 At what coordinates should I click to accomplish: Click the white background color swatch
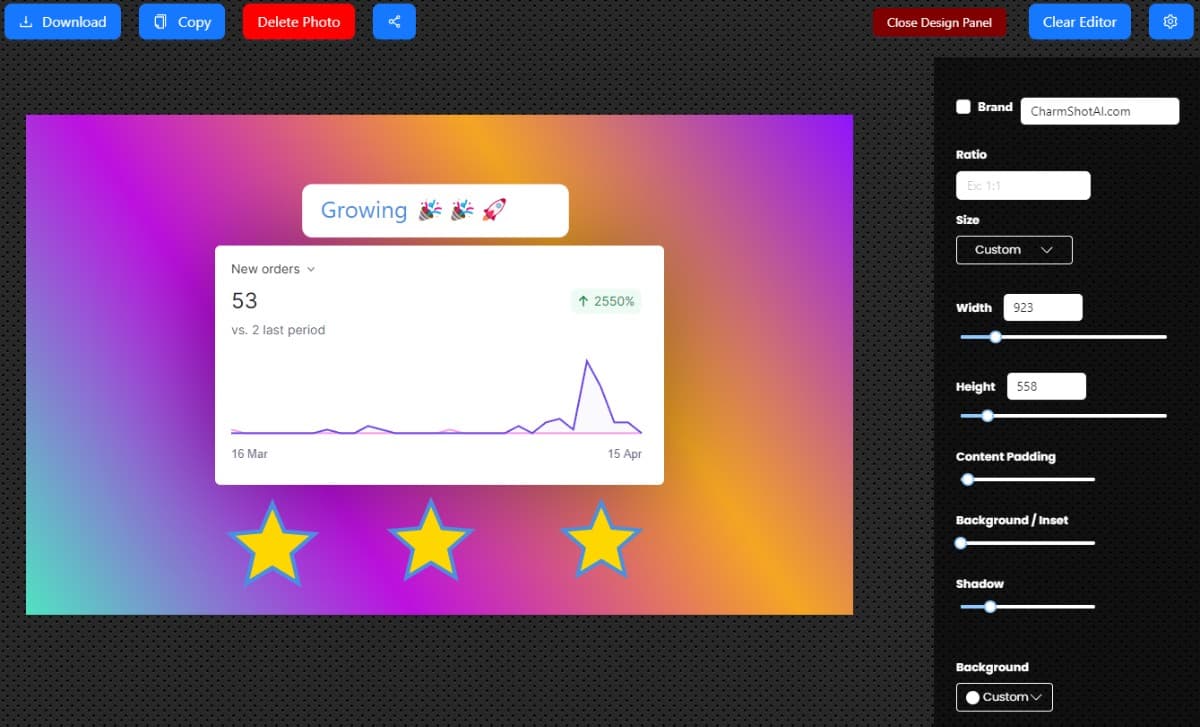[x=972, y=697]
